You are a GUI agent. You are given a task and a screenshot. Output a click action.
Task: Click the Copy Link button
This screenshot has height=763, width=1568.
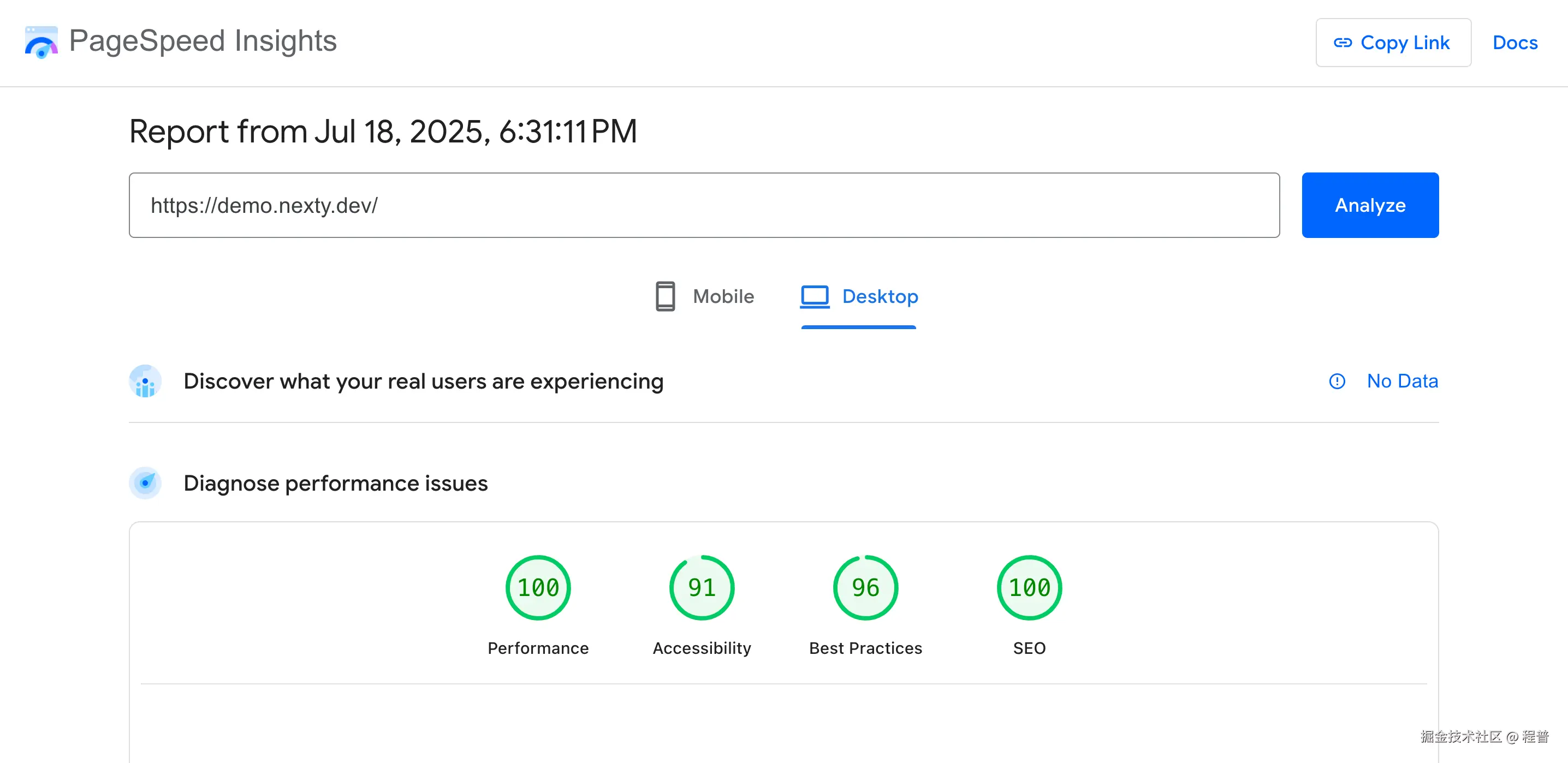click(1393, 43)
